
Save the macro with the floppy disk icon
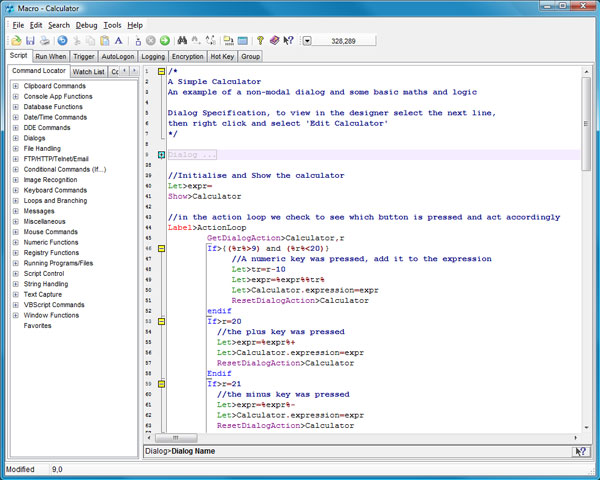(30, 41)
